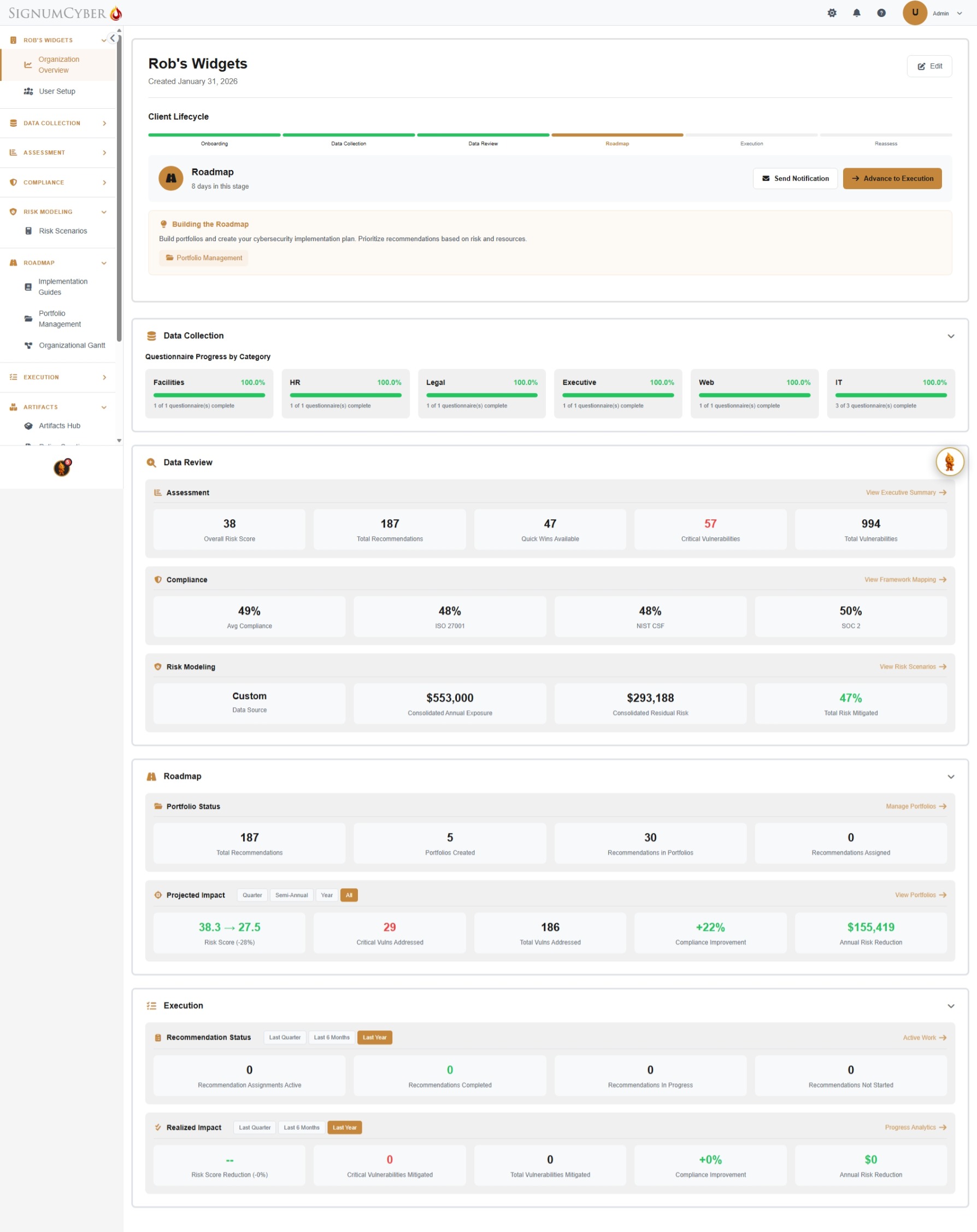Screen dimensions: 977x1232
Task: Open Portfolio Management in the sidebar
Action: (x=28, y=319)
